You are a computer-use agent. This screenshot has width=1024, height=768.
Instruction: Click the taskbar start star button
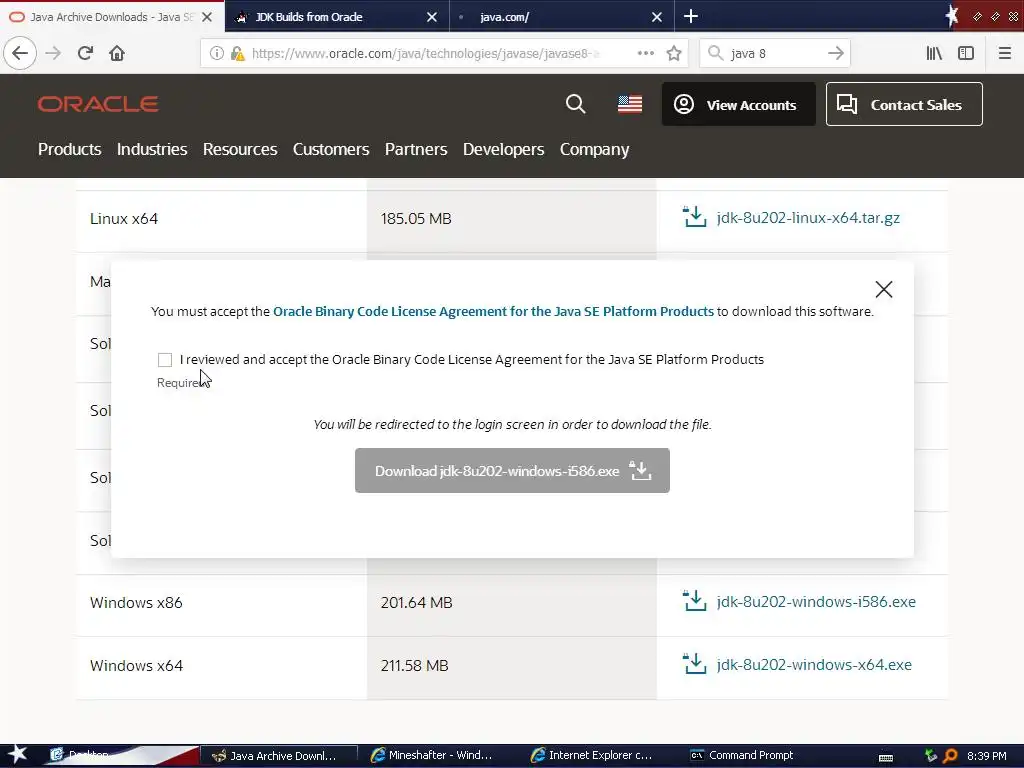[x=18, y=755]
